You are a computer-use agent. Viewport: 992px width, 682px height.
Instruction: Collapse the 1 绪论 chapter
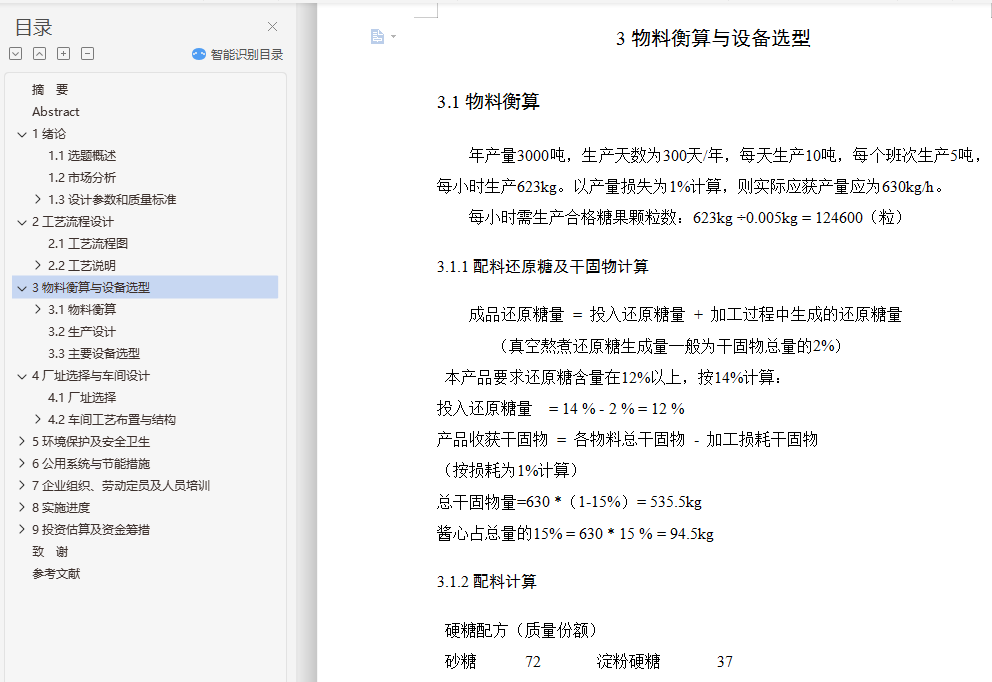pyautogui.click(x=22, y=134)
